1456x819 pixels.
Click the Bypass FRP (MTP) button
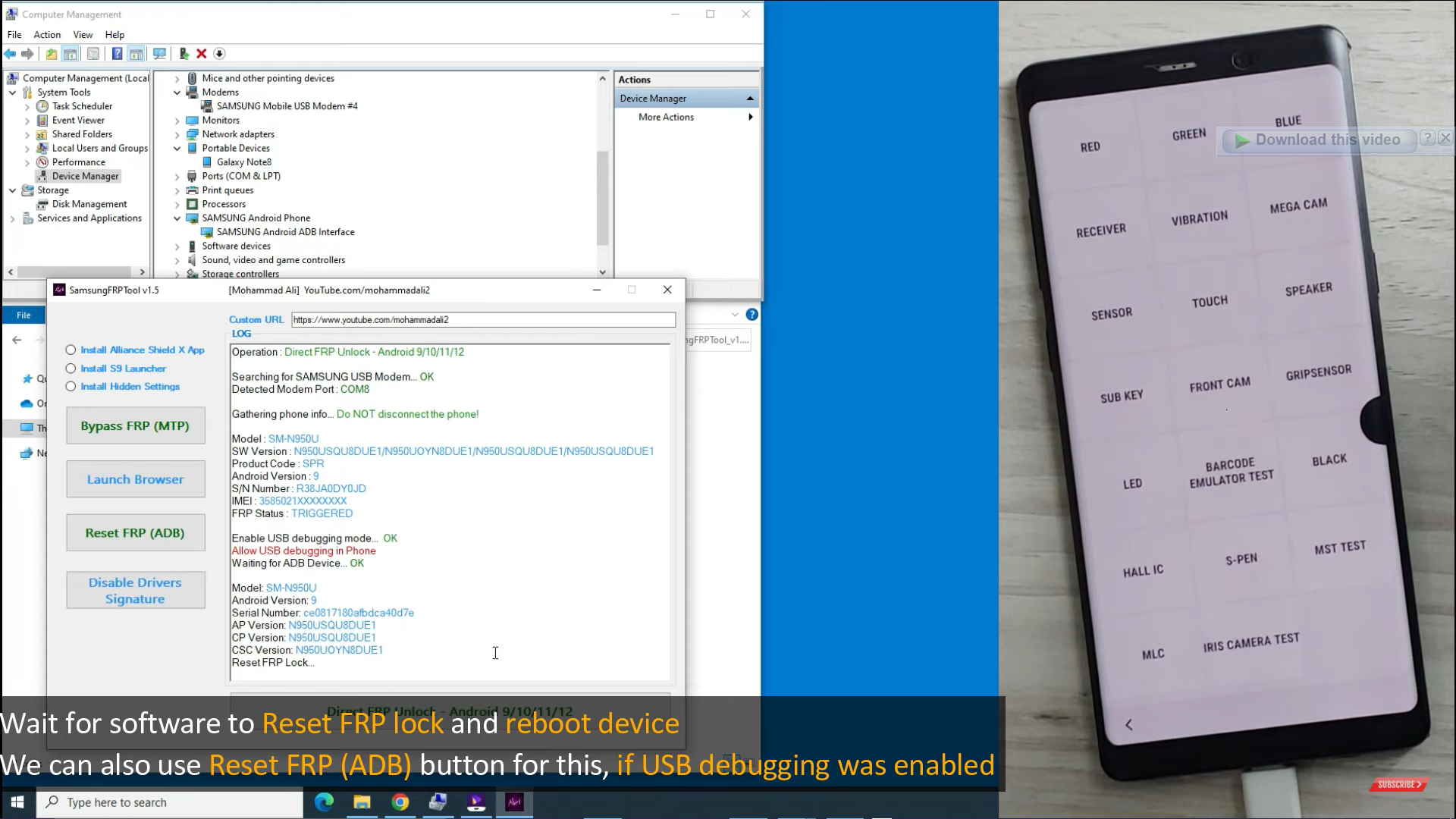(x=135, y=425)
